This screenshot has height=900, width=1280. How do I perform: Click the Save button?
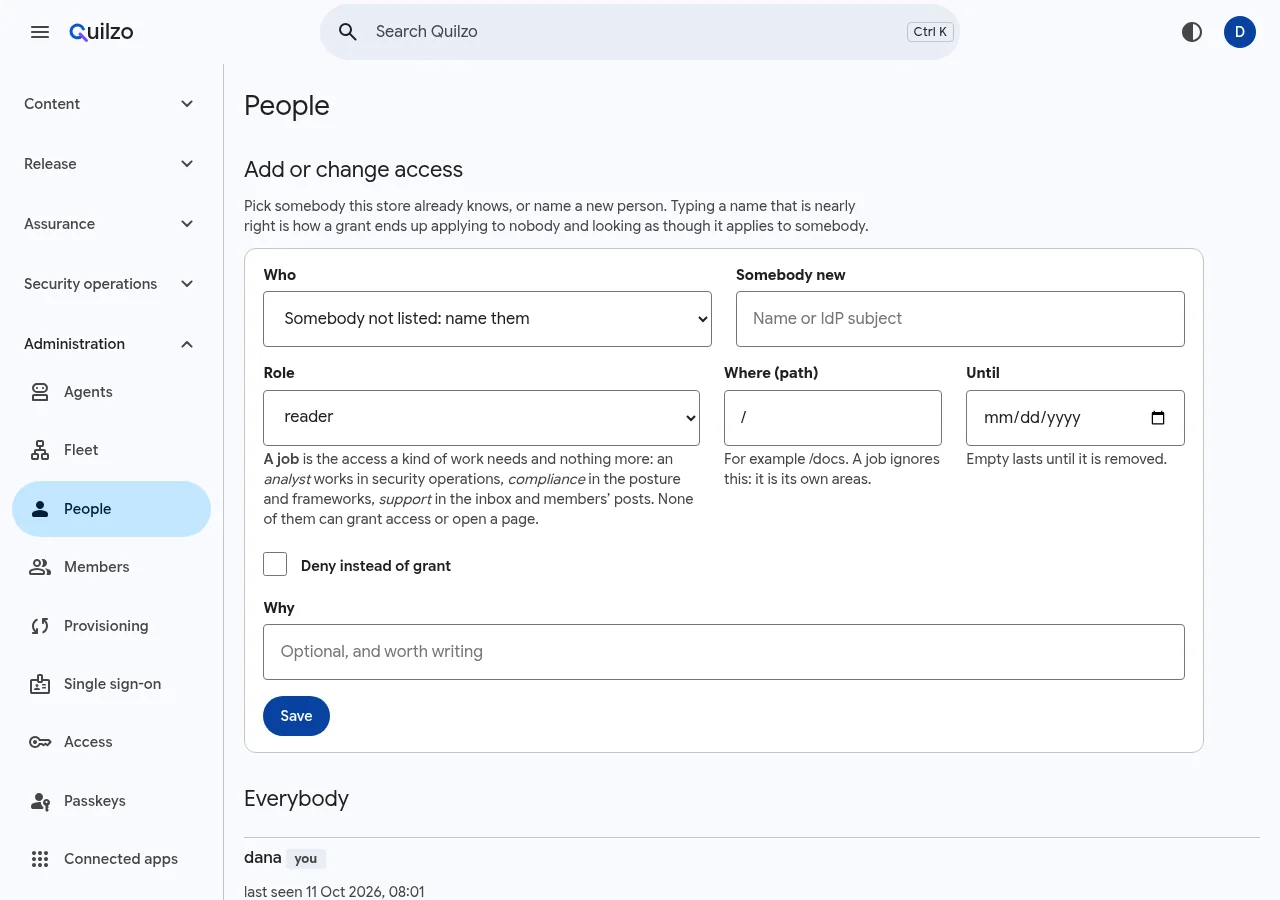pyautogui.click(x=296, y=716)
